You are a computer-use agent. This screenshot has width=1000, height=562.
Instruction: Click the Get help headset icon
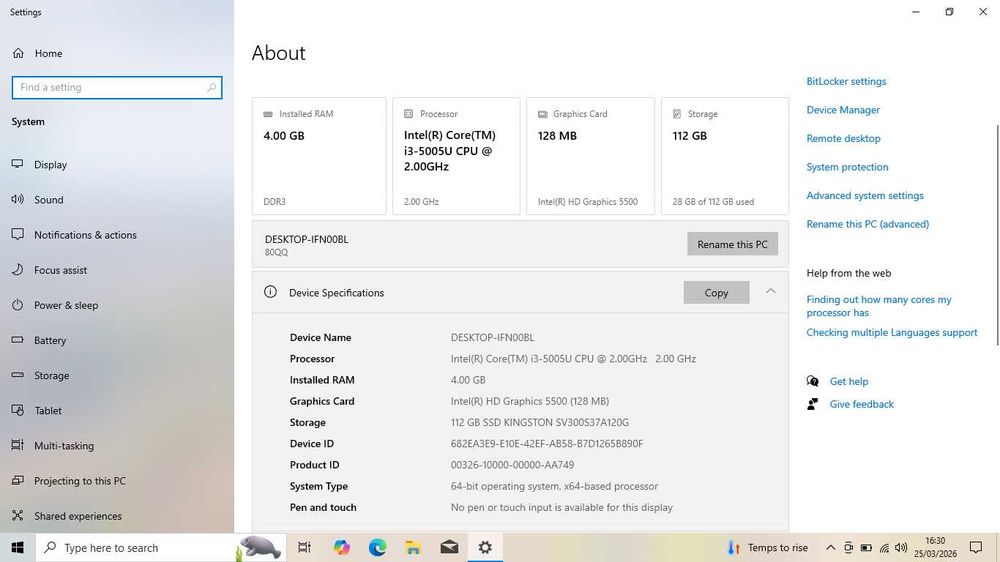(x=812, y=381)
